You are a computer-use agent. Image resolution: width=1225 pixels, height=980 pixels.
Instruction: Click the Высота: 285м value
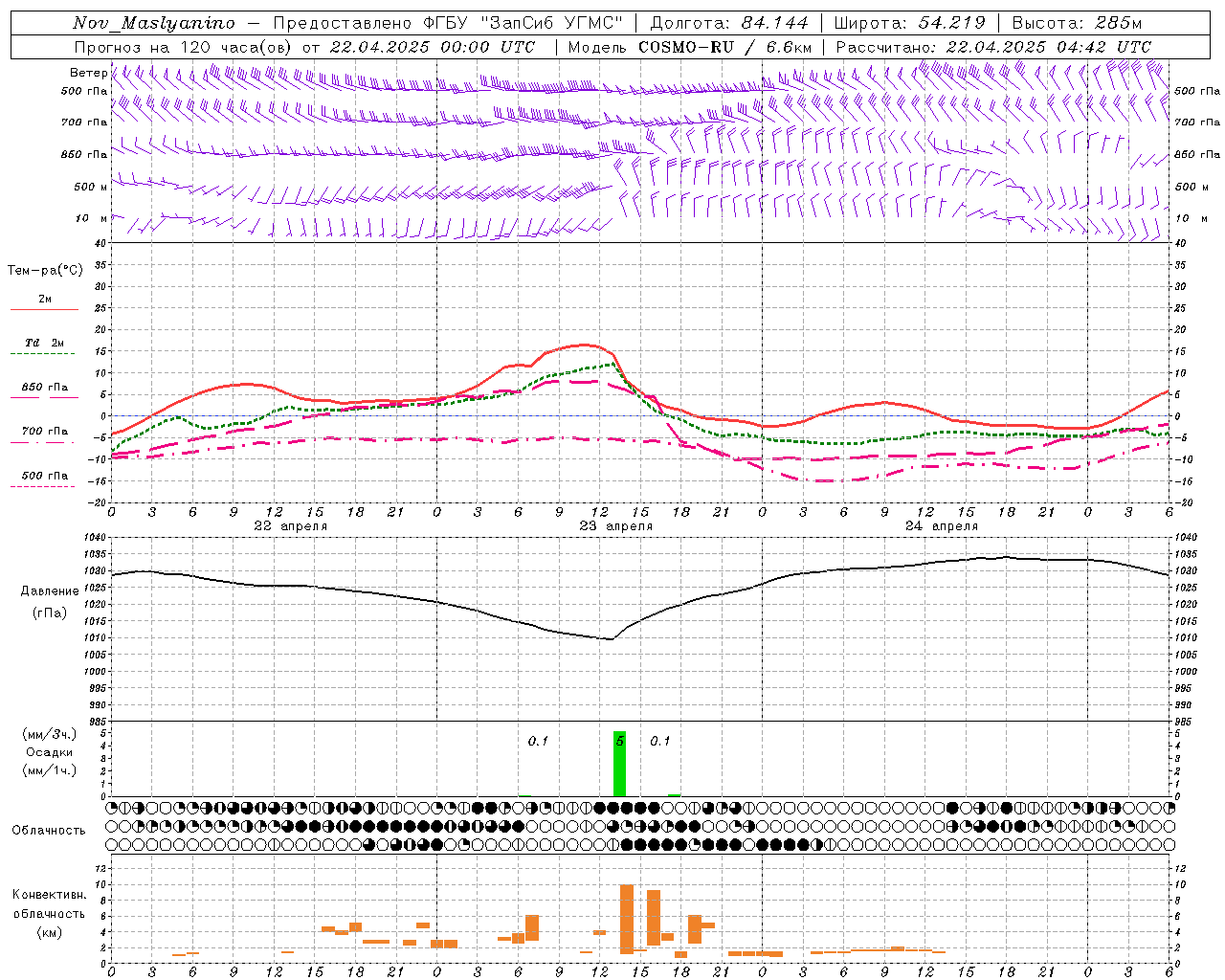(x=1077, y=23)
